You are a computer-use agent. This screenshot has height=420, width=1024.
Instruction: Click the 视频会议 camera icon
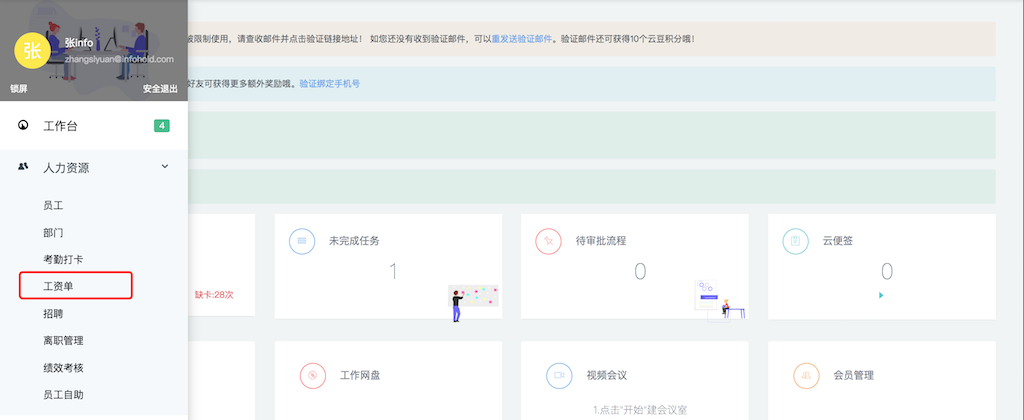pos(559,376)
